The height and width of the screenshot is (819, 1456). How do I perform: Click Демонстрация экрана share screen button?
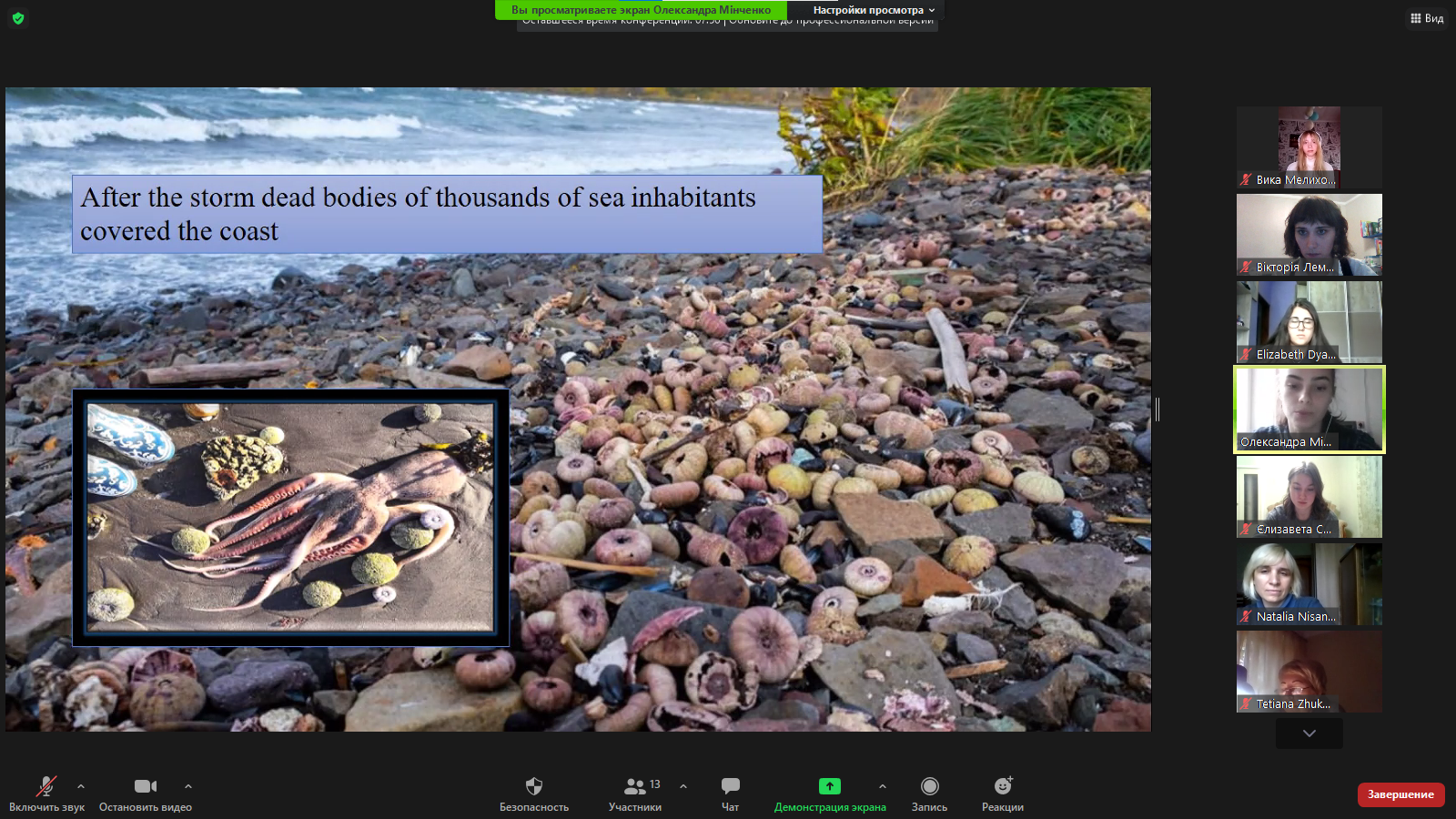coord(830,794)
